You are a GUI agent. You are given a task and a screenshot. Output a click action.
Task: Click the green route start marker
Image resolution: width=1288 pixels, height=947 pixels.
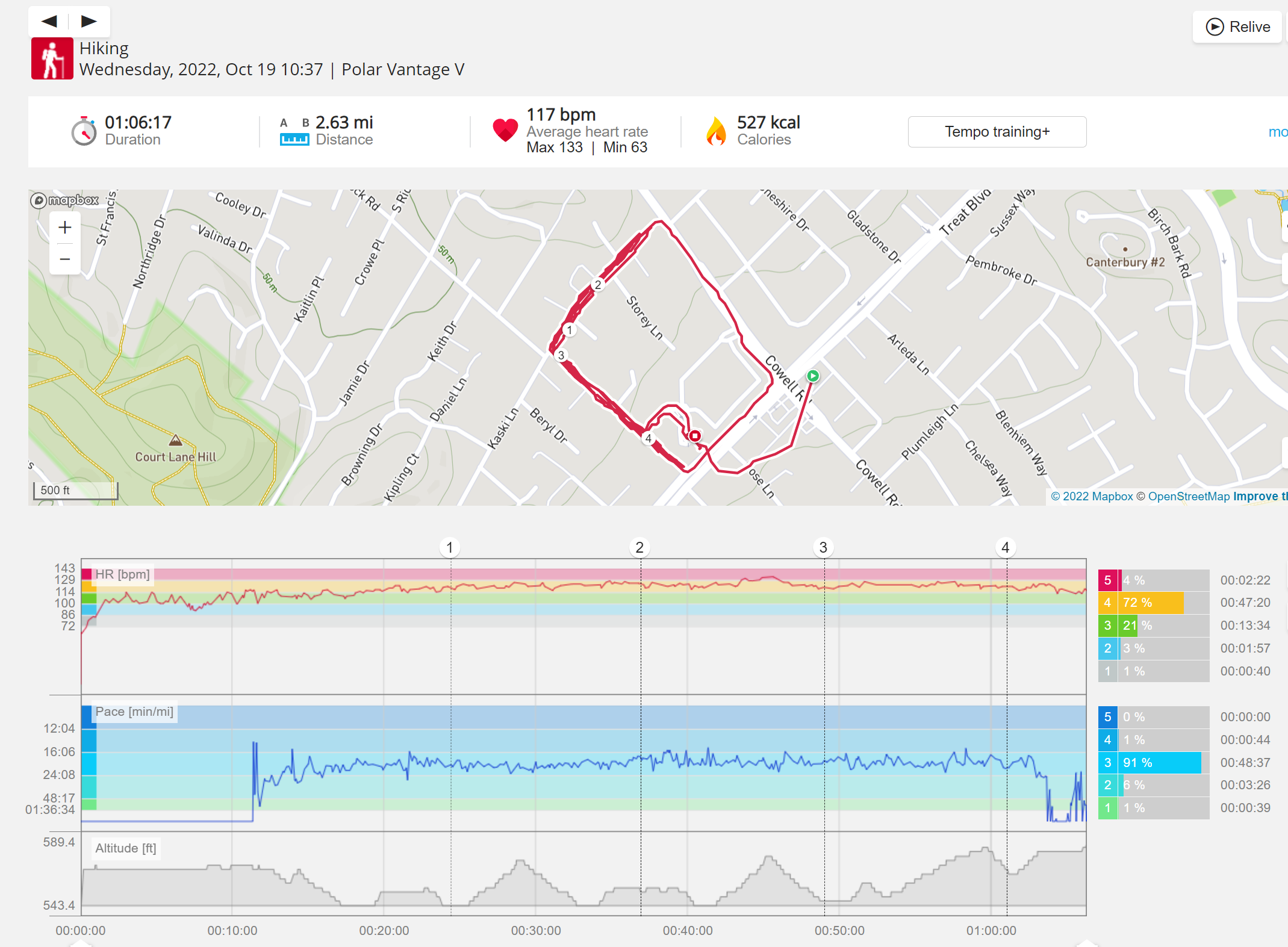[x=813, y=376]
